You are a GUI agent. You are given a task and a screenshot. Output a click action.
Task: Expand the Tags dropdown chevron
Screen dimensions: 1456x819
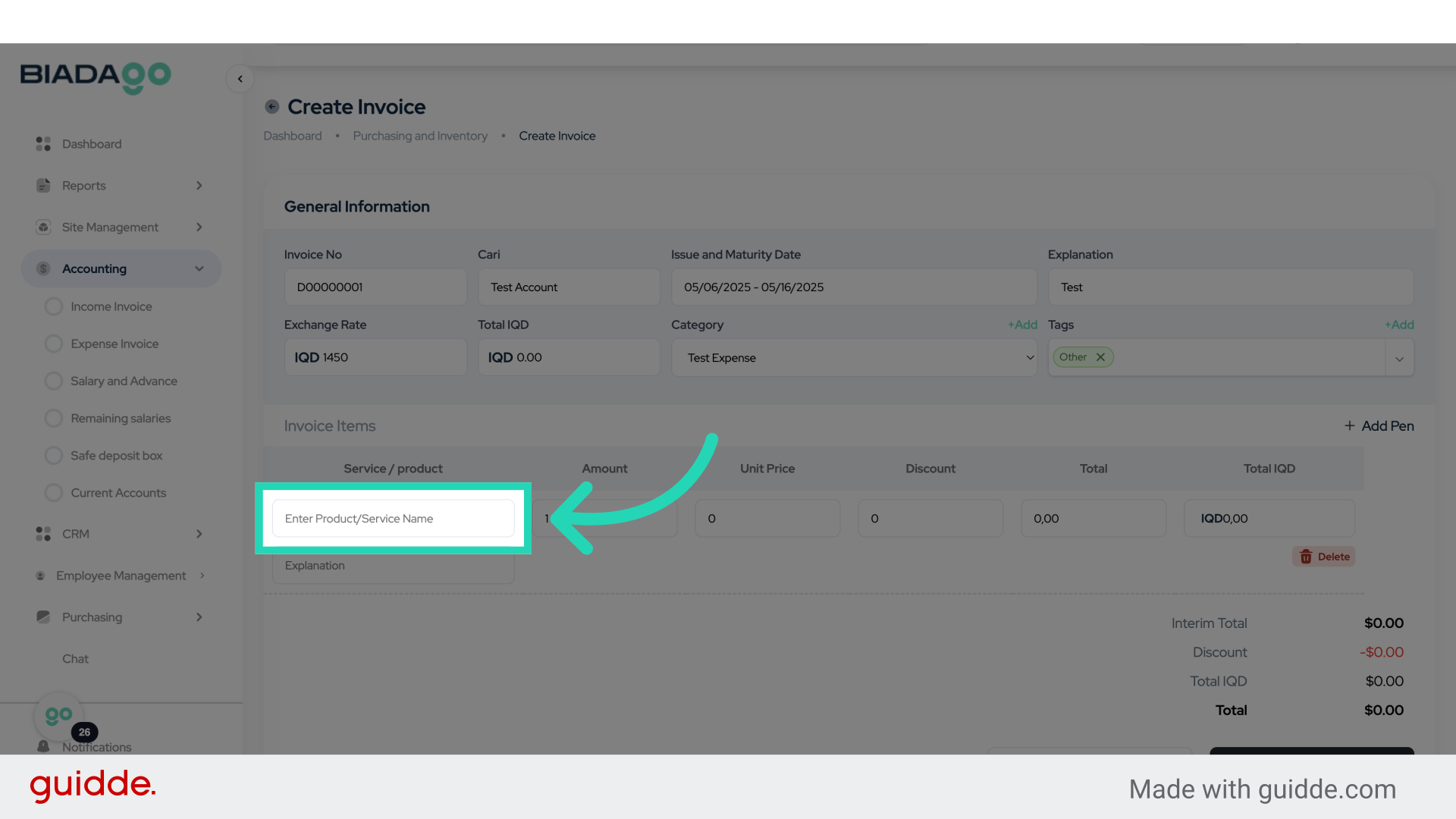pyautogui.click(x=1399, y=357)
